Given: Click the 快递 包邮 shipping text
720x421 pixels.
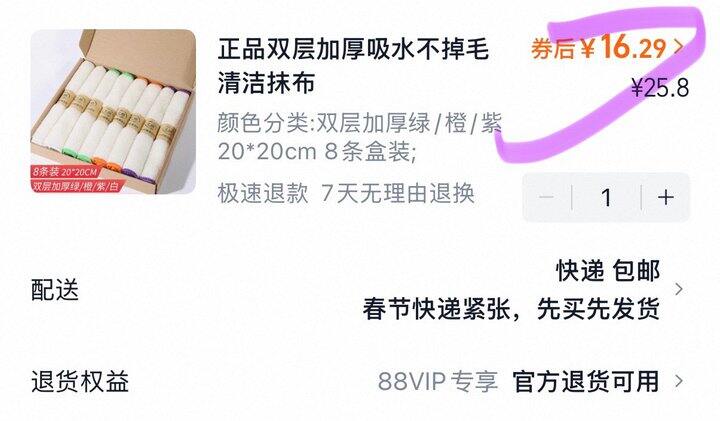Looking at the screenshot, I should pos(608,270).
